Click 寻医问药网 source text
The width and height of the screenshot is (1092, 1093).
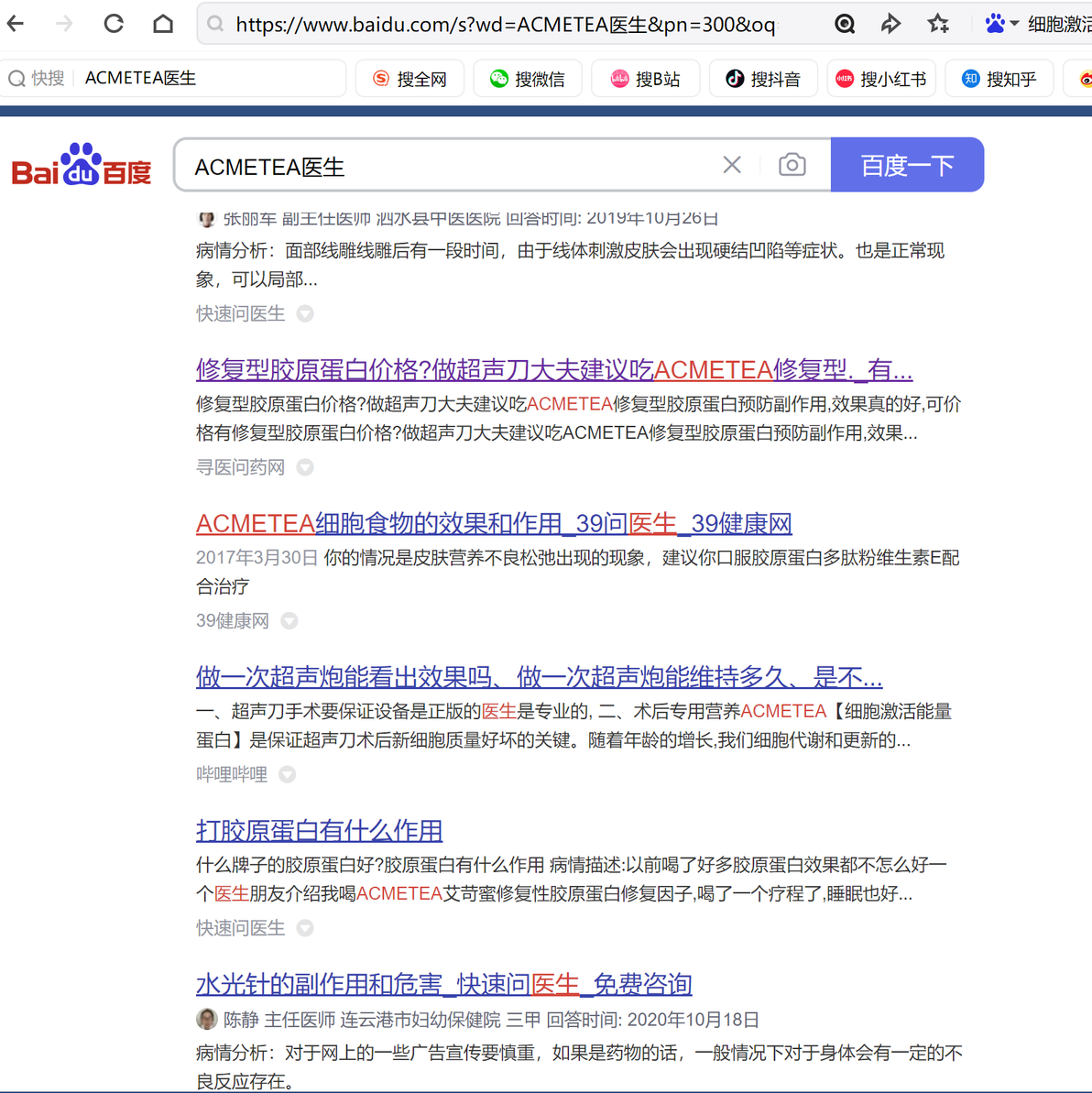(240, 467)
